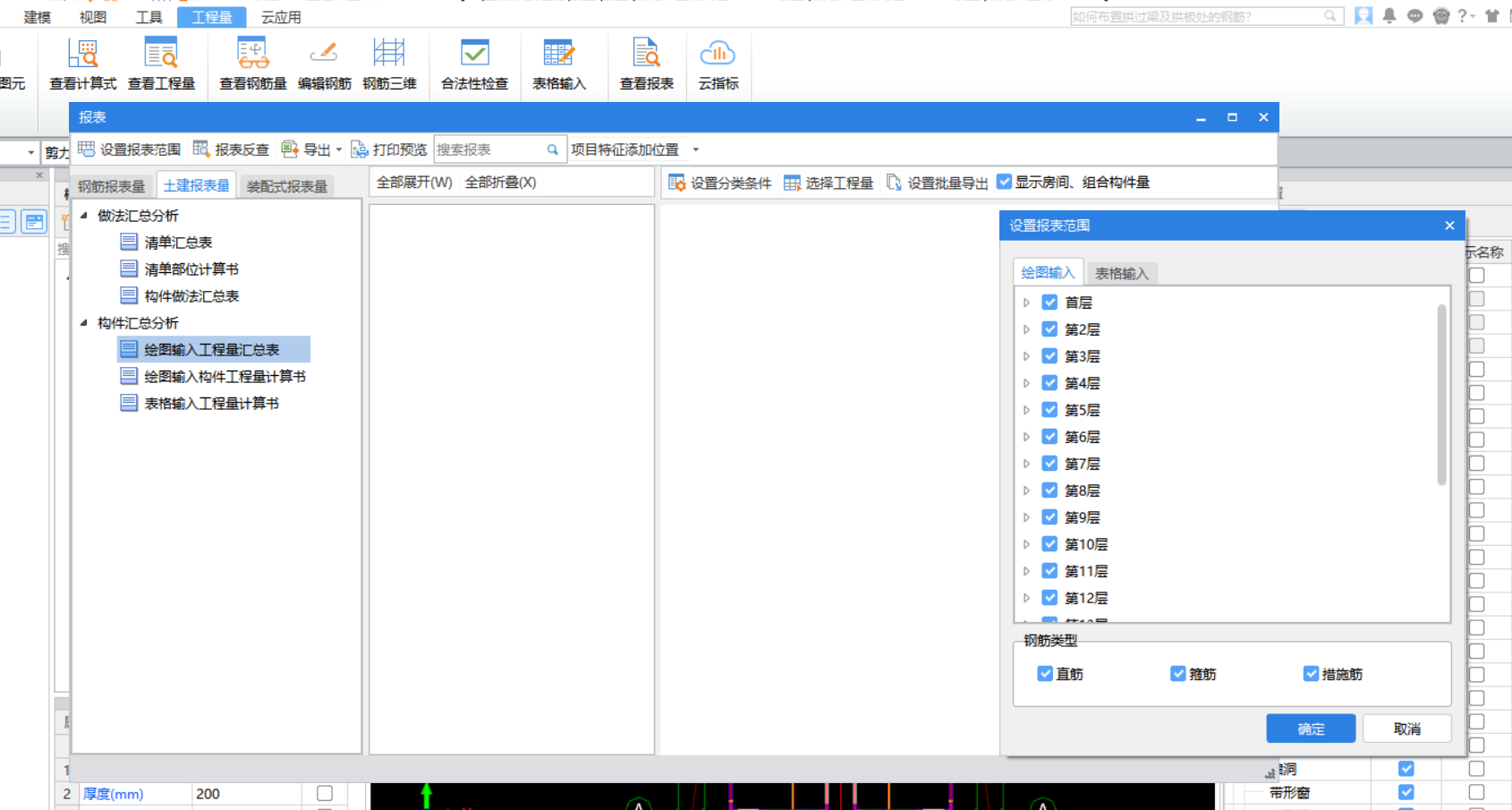
Task: Click the shirt skin icon in the title bar
Action: click(x=1492, y=16)
